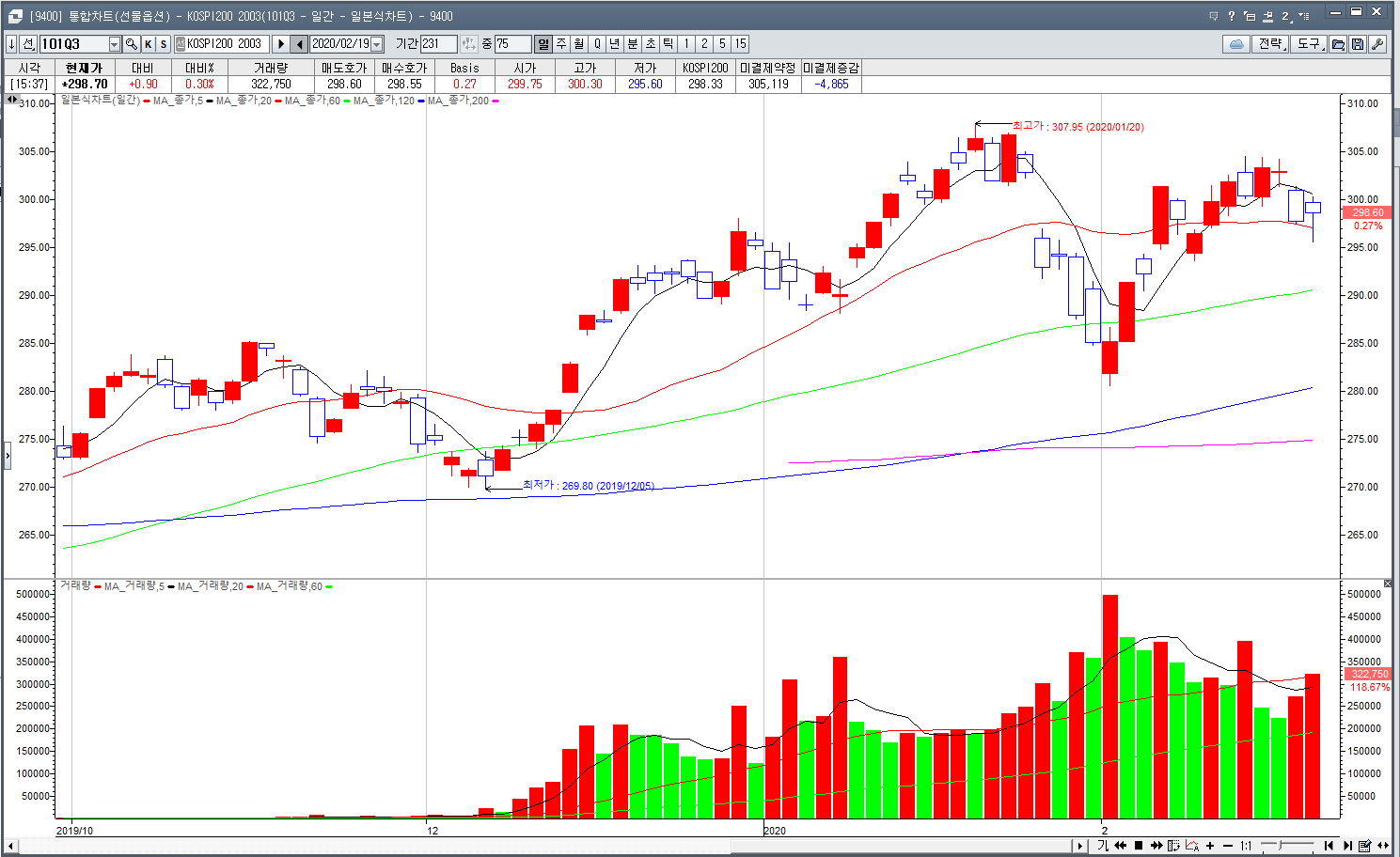Image resolution: width=1400 pixels, height=857 pixels.
Task: Click the chart auto-scale A icon
Action: [x=1192, y=846]
